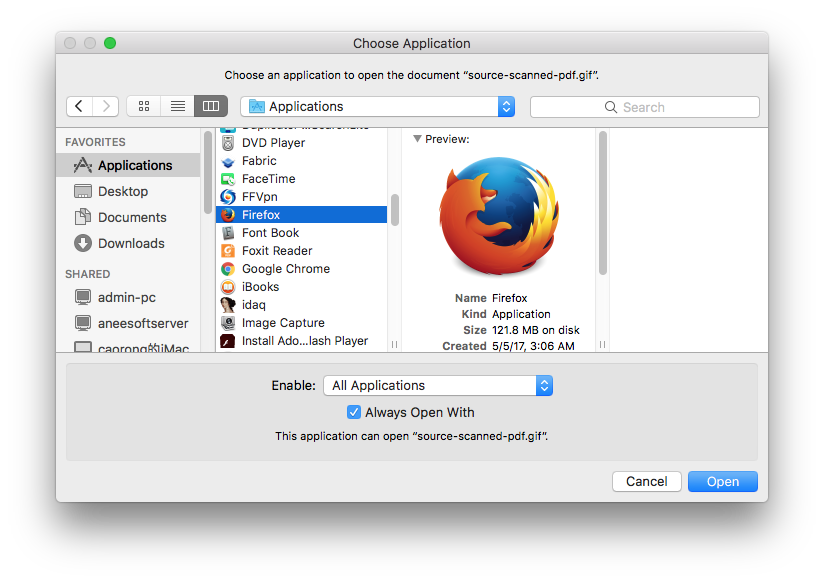
Task: Click the Fabric app icon
Action: point(228,161)
